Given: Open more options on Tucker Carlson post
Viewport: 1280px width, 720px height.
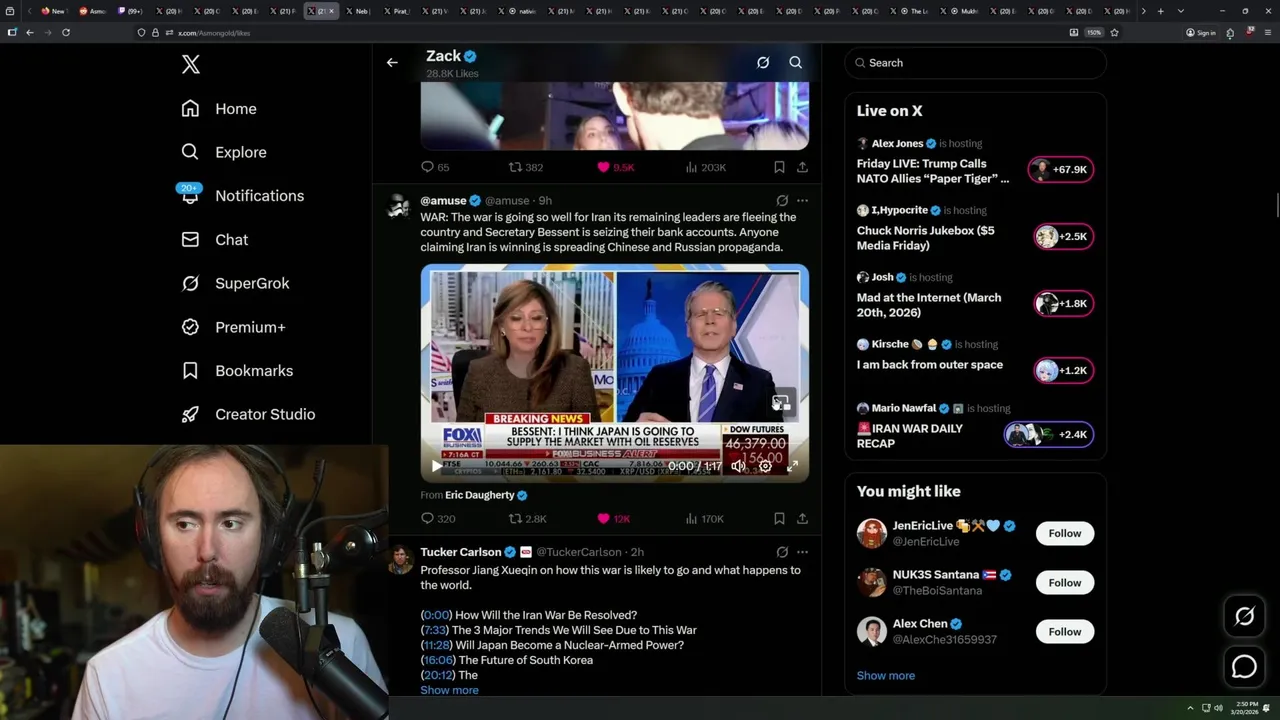Looking at the screenshot, I should click(802, 552).
